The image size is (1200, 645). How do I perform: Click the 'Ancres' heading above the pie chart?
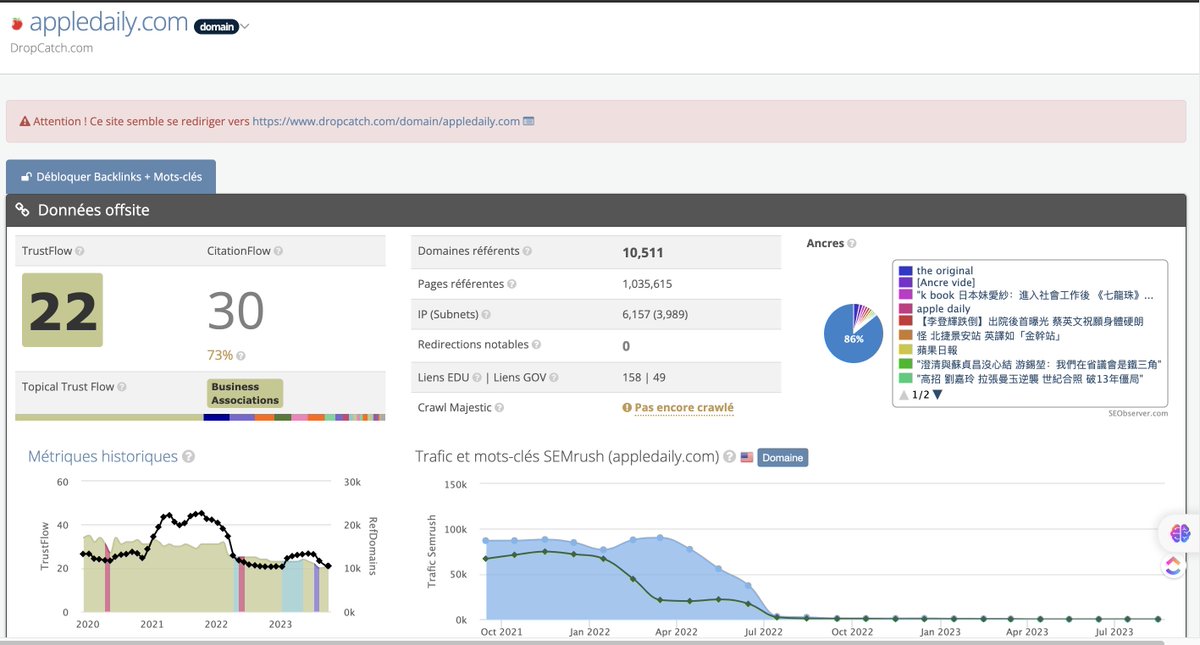coord(825,243)
